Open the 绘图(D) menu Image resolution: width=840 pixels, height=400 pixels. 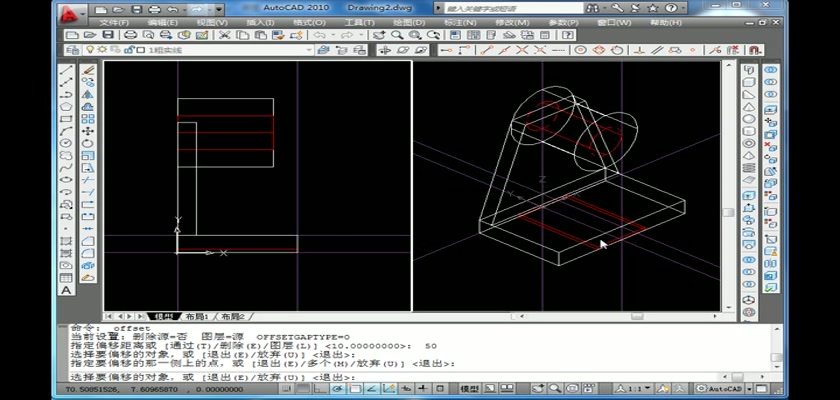coord(407,22)
